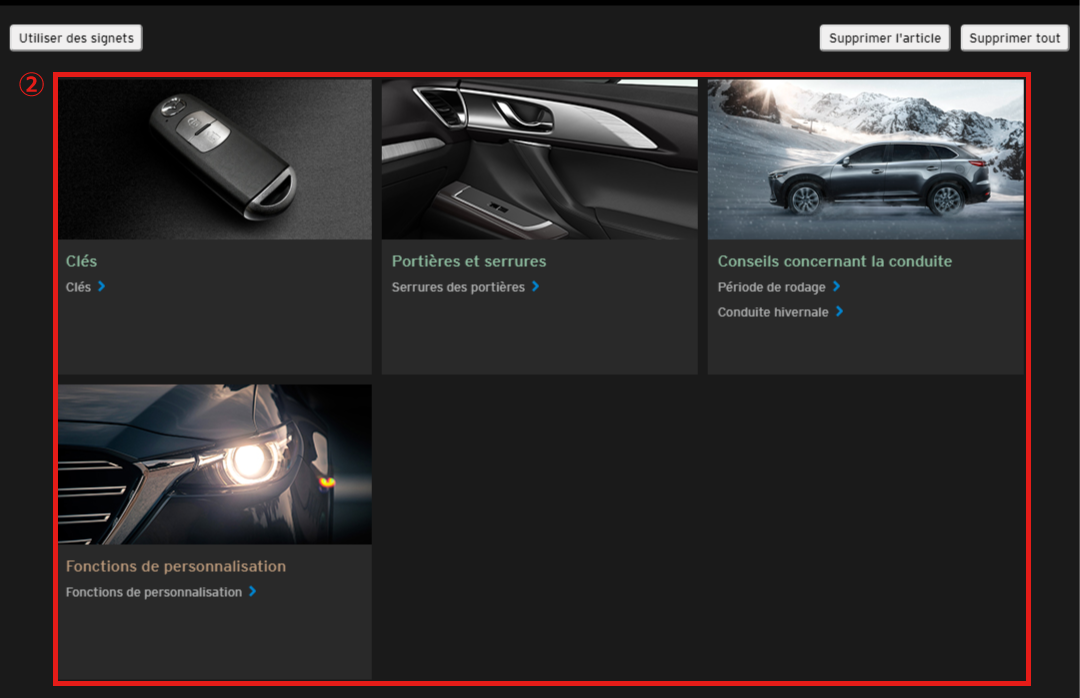Select the Conseils concernant la conduite heading
The width and height of the screenshot is (1080, 698).
click(x=834, y=261)
